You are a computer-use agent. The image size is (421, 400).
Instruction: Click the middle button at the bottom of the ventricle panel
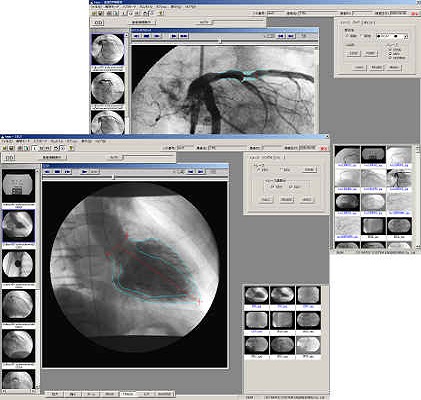(x=286, y=200)
